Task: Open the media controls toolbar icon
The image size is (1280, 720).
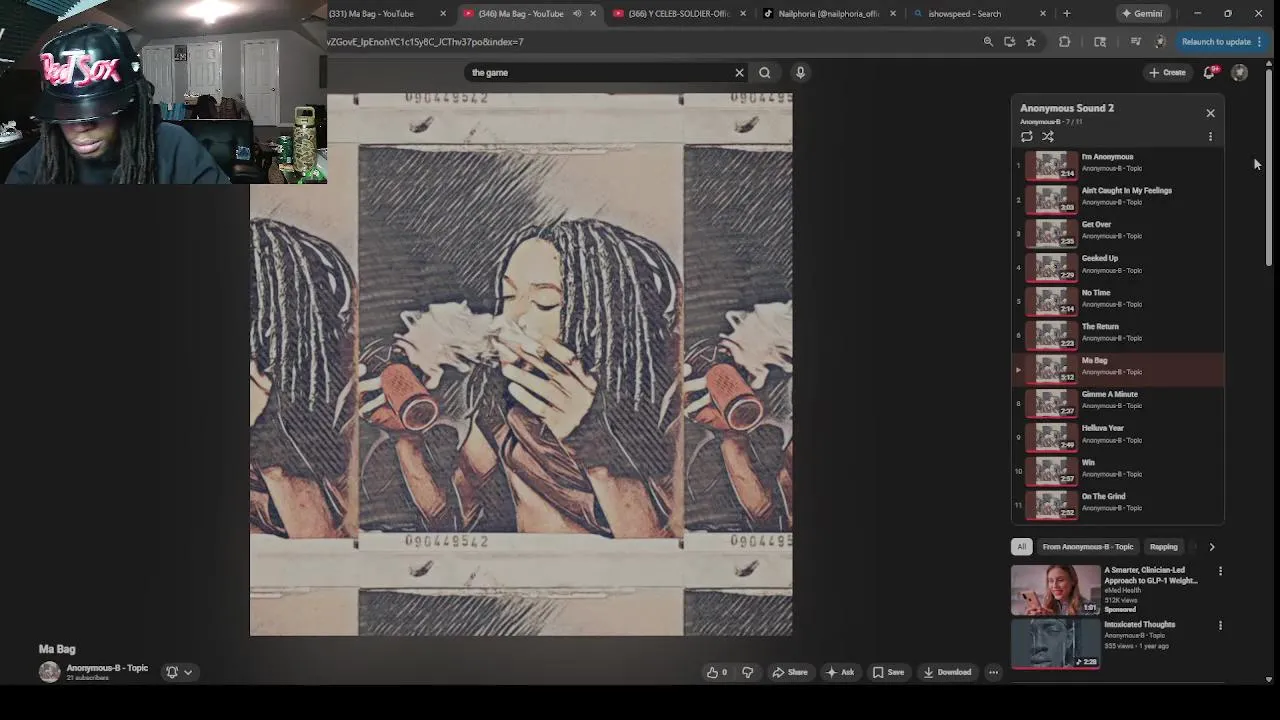Action: [1135, 42]
